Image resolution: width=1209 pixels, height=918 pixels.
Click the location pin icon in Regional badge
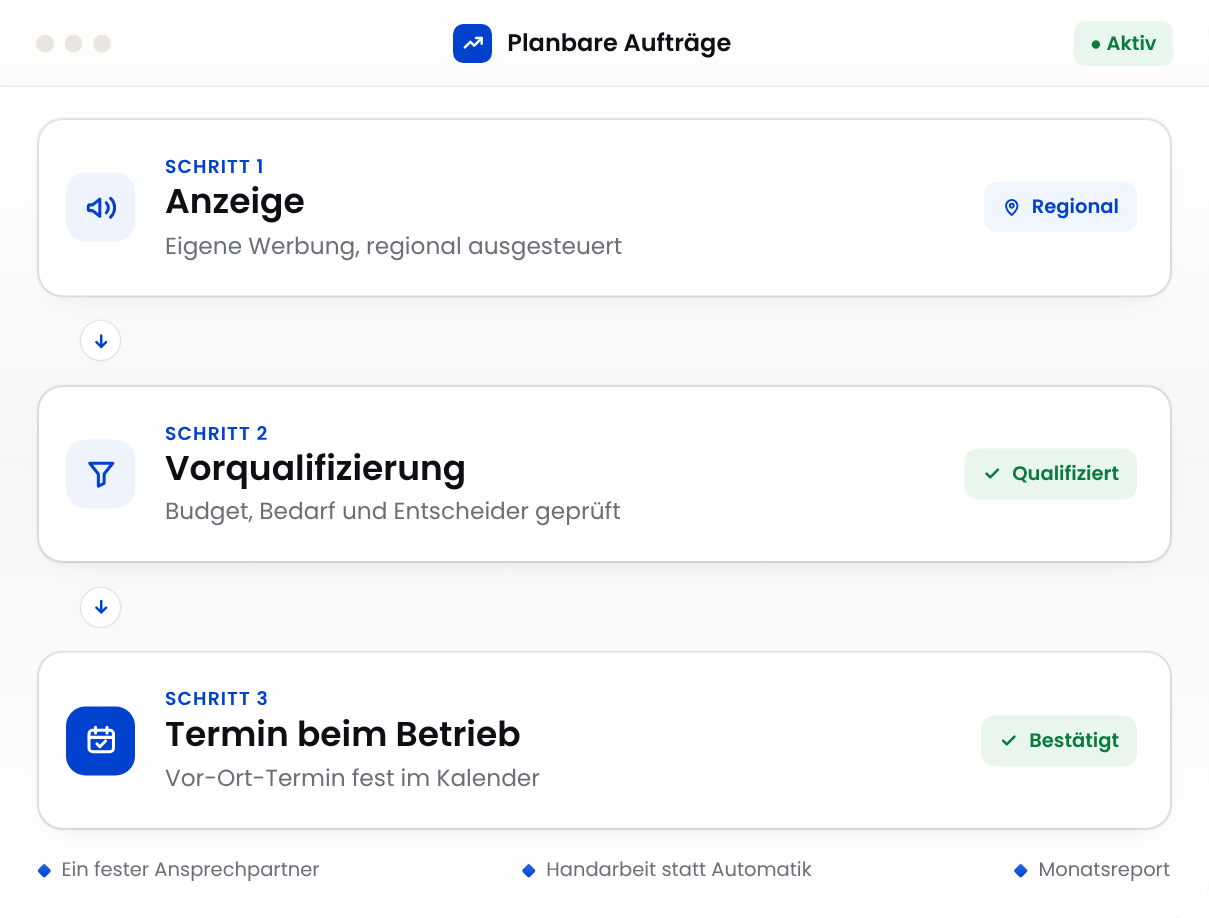(x=1011, y=207)
